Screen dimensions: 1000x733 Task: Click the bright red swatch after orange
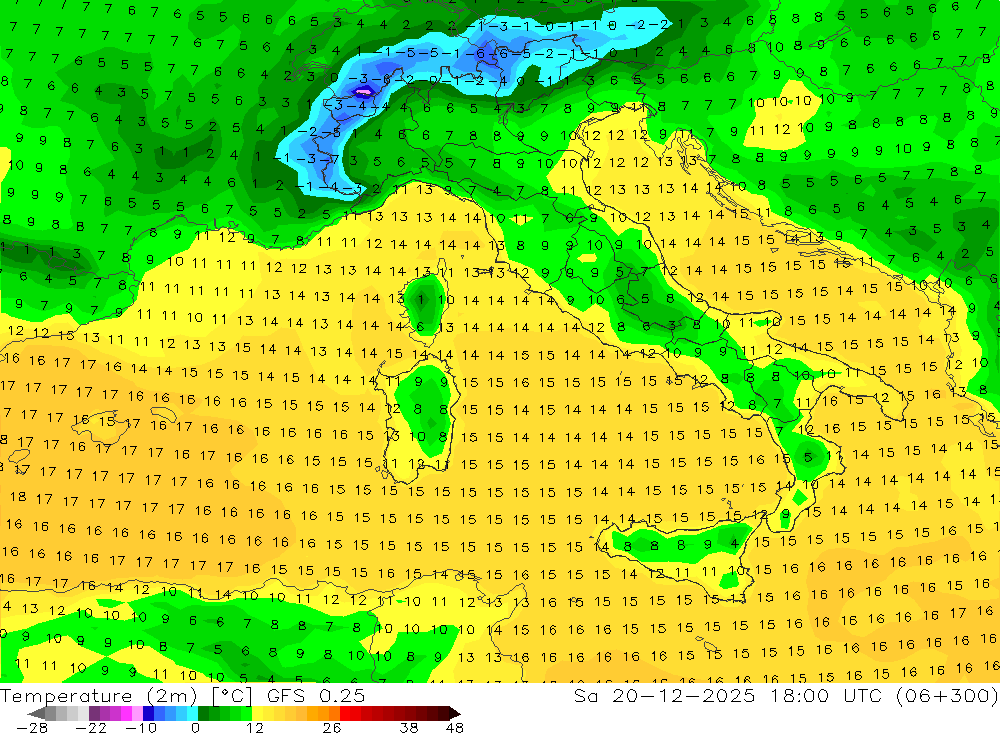(345, 713)
